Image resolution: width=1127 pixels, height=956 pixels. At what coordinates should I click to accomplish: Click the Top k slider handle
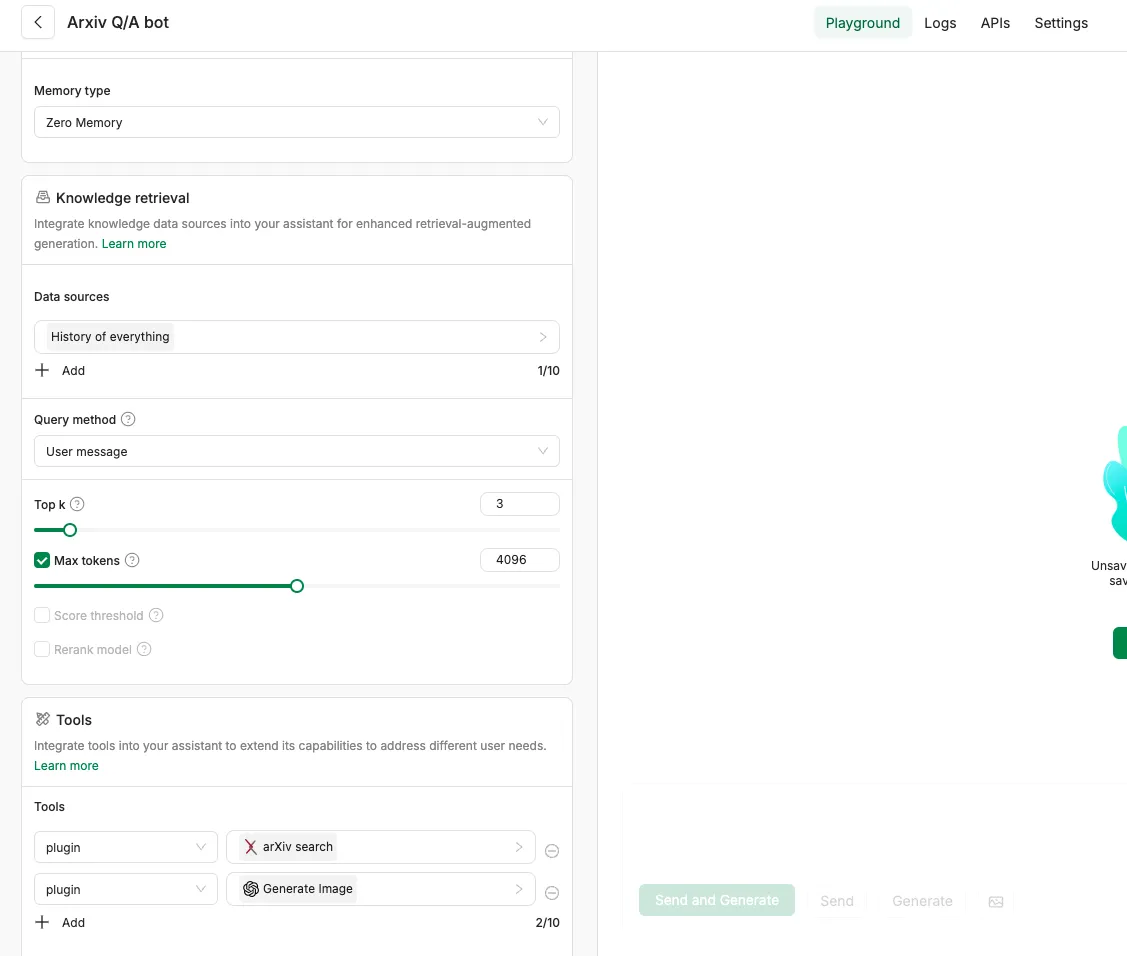click(x=70, y=530)
